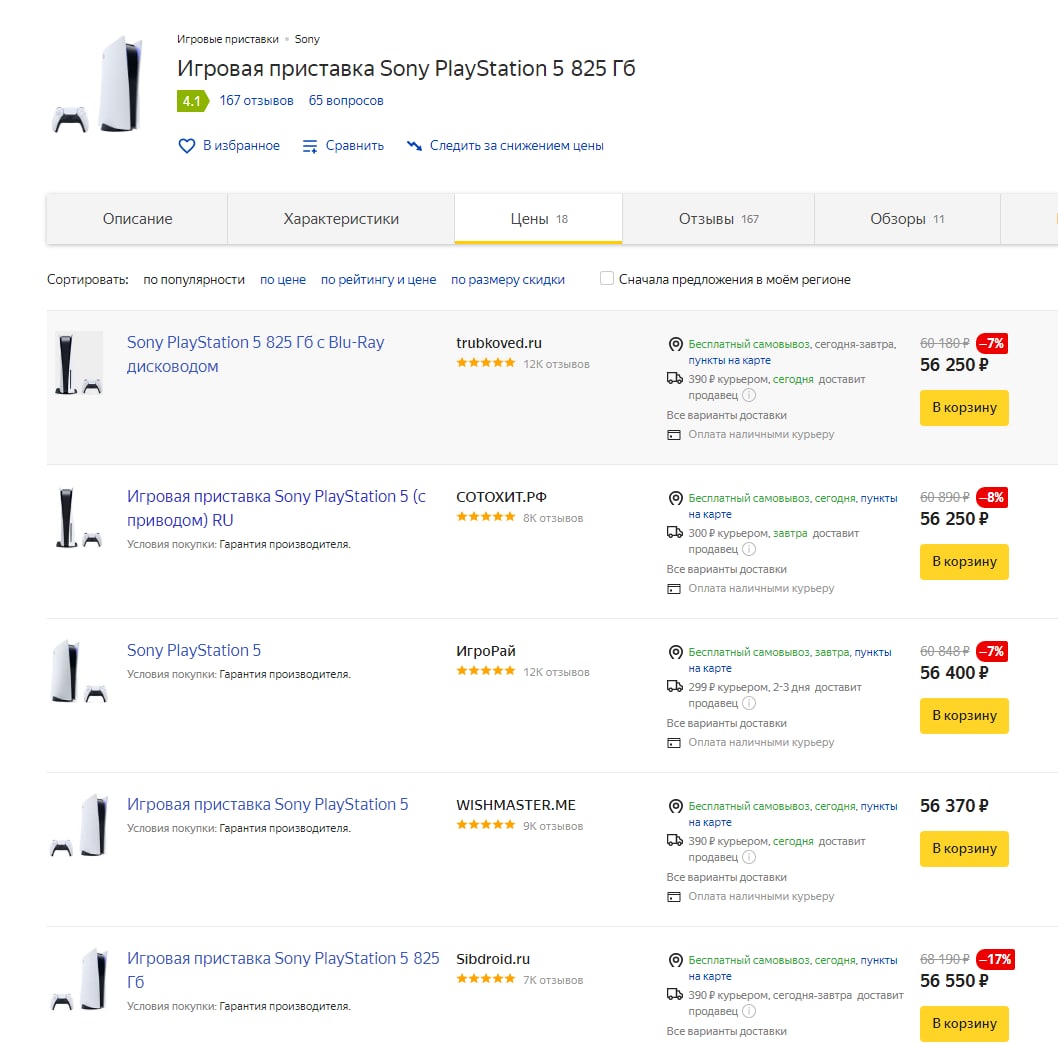Click the green 4.1 rating badge

(x=193, y=101)
